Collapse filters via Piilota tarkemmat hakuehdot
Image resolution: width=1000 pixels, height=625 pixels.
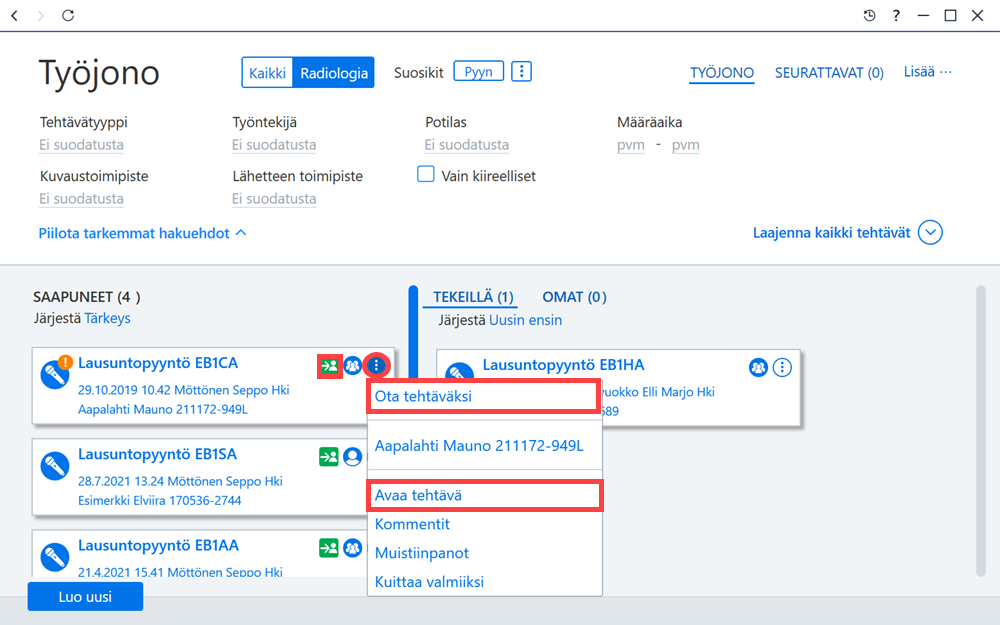pyautogui.click(x=142, y=233)
